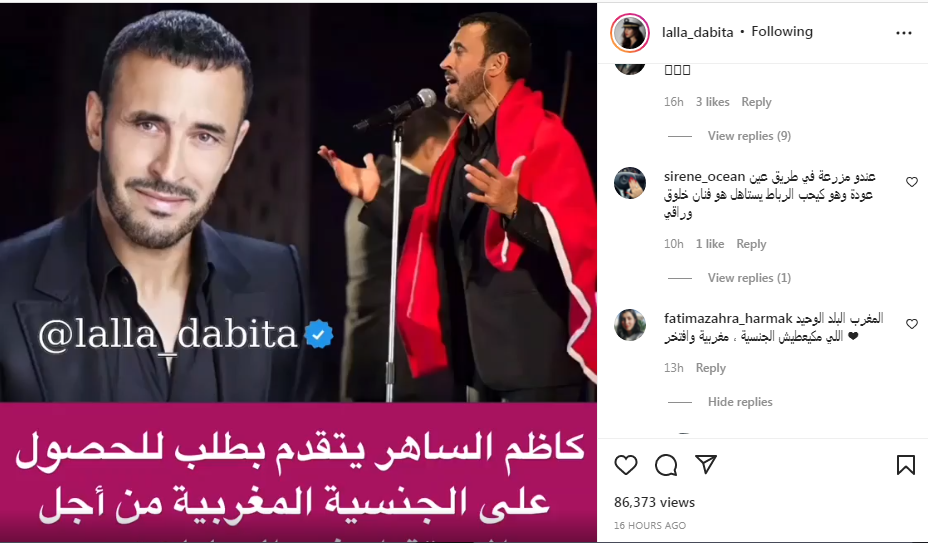Collapse thread with Hide replies

[x=740, y=401]
